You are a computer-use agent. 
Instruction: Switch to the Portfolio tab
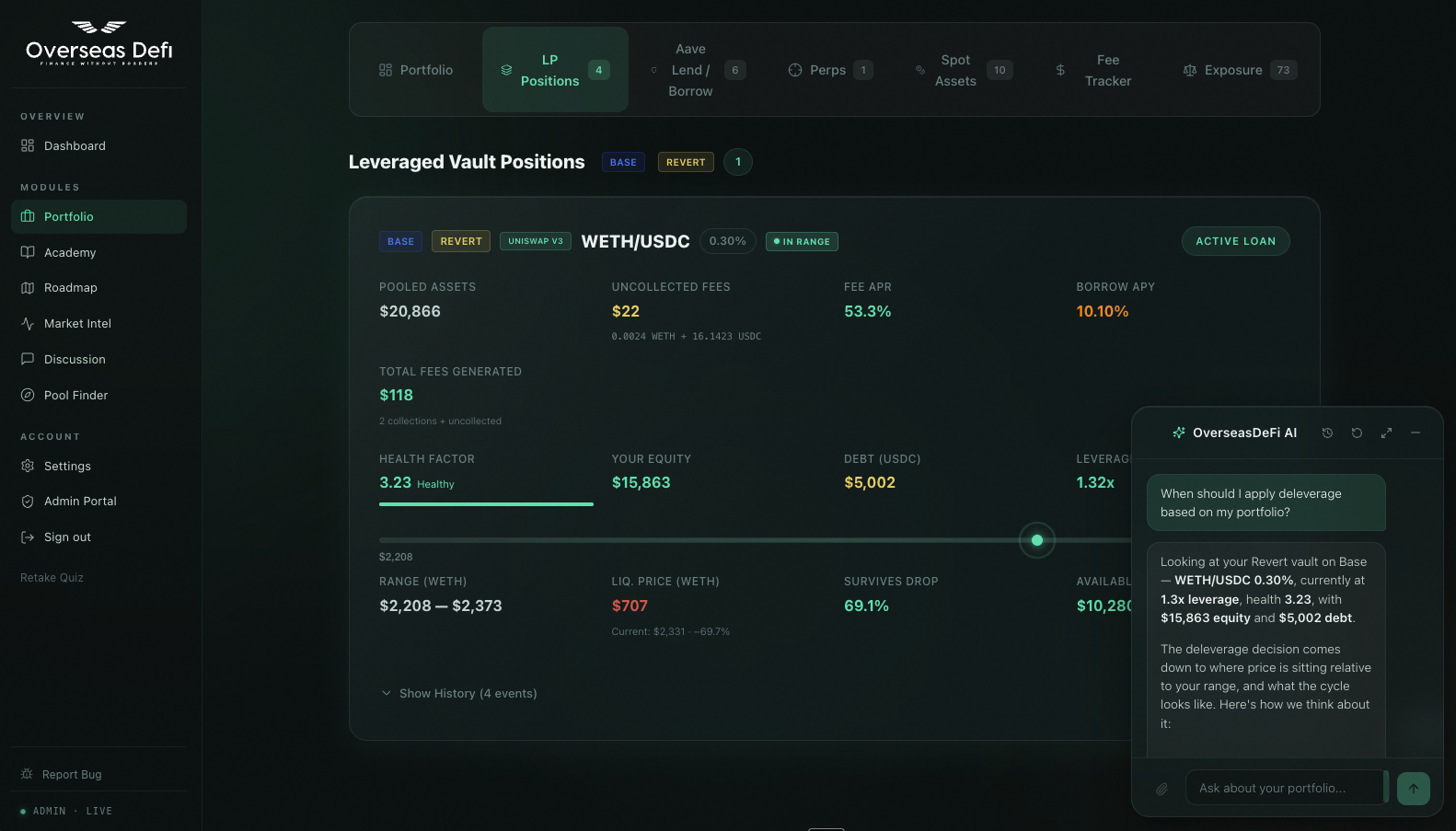point(416,70)
